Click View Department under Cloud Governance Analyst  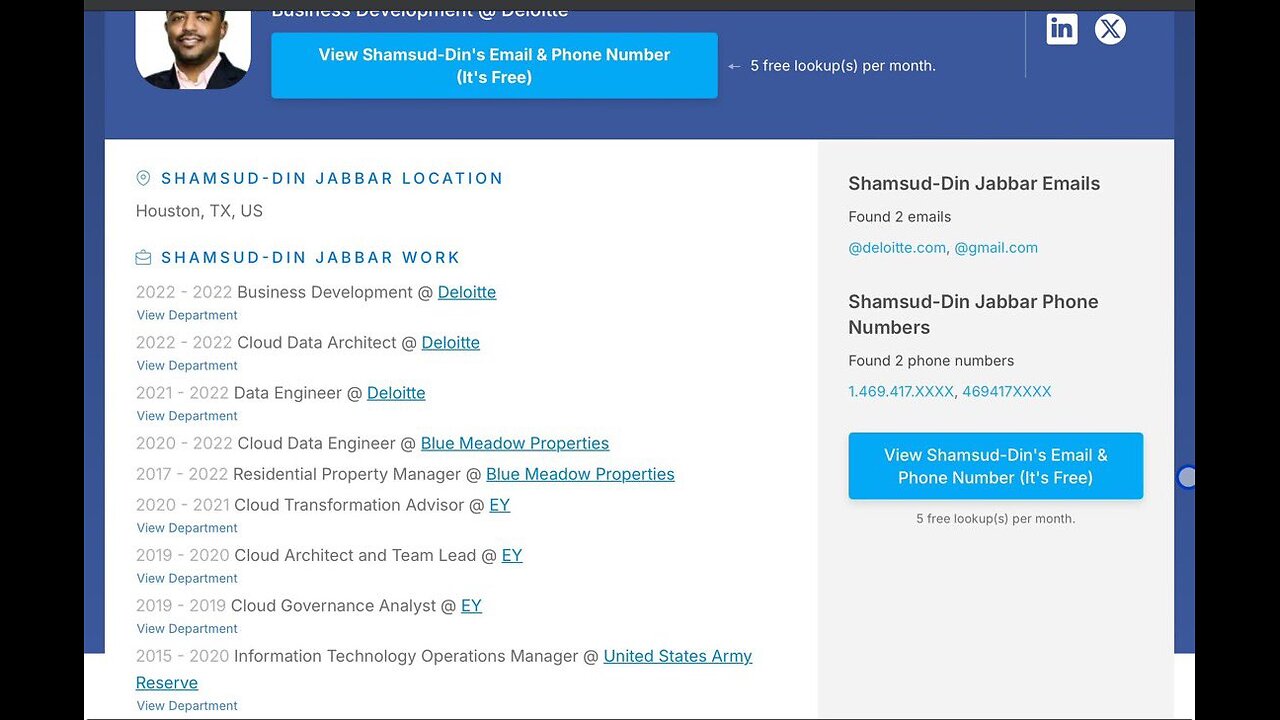[187, 629]
